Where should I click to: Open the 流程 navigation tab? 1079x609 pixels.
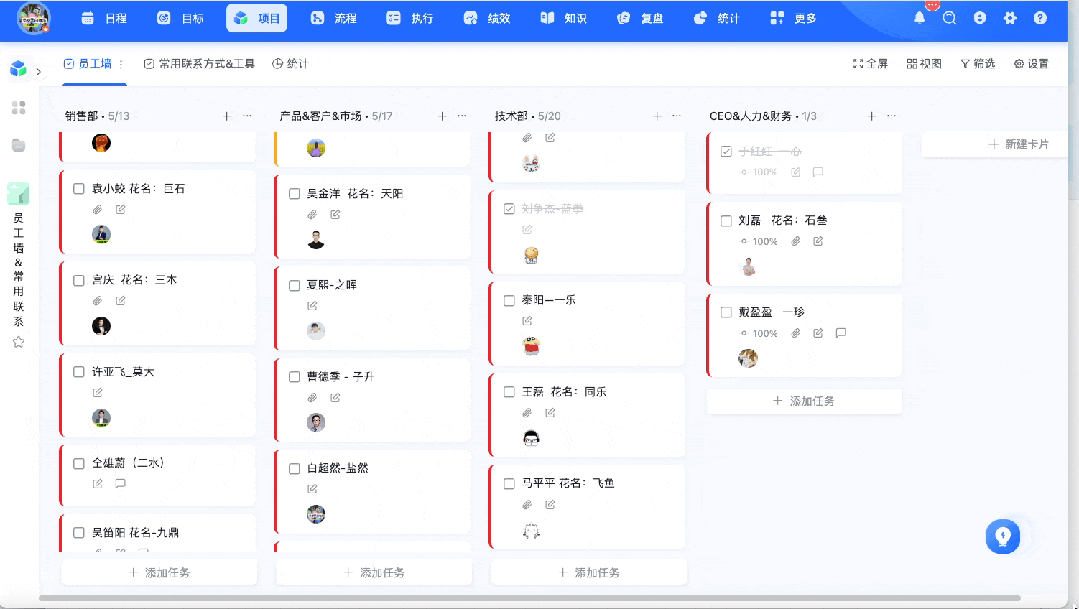pos(334,18)
